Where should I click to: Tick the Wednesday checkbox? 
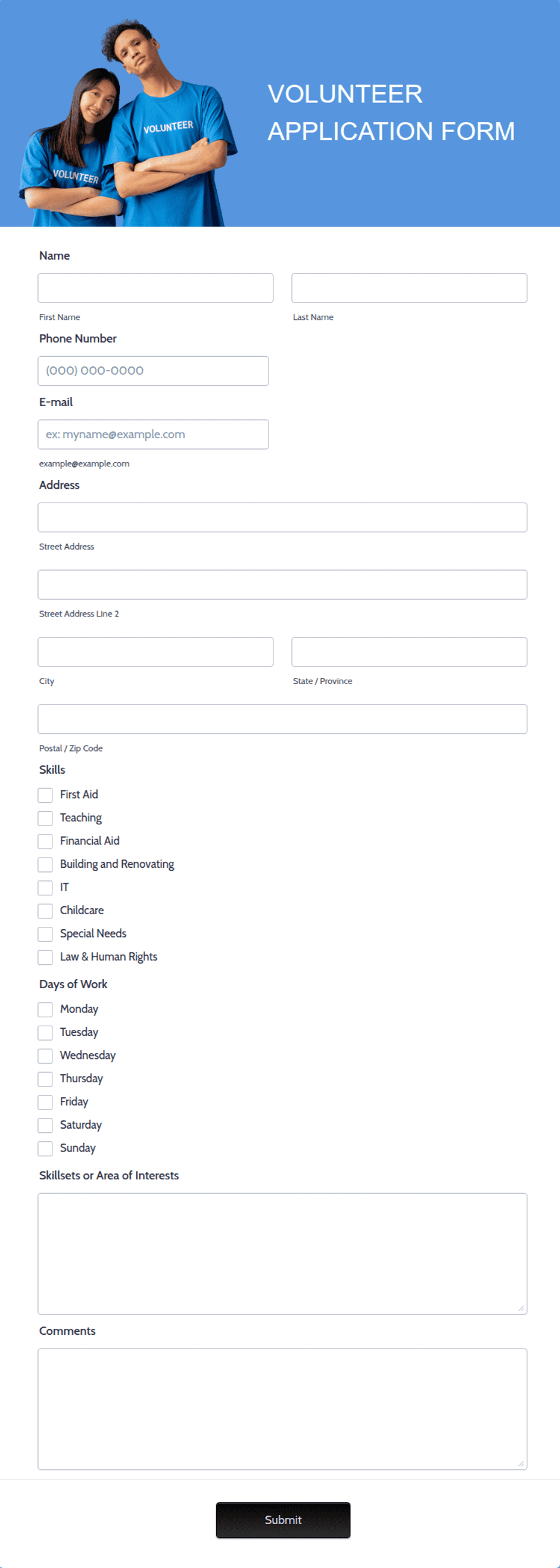tap(45, 1056)
